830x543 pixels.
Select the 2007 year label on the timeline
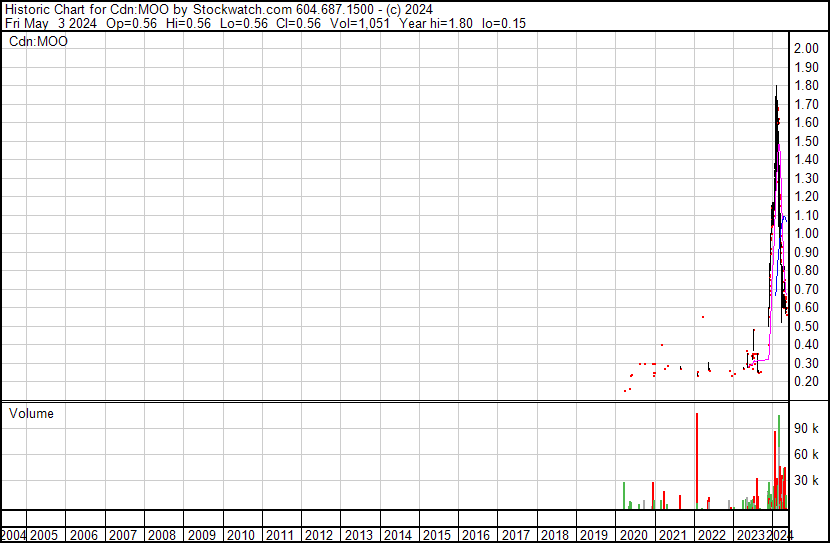[123, 536]
